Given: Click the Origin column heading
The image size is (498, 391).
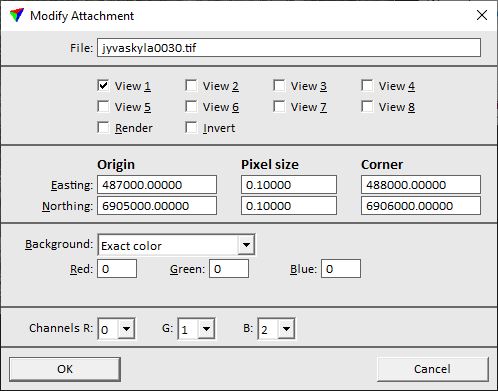Looking at the screenshot, I should [x=116, y=165].
